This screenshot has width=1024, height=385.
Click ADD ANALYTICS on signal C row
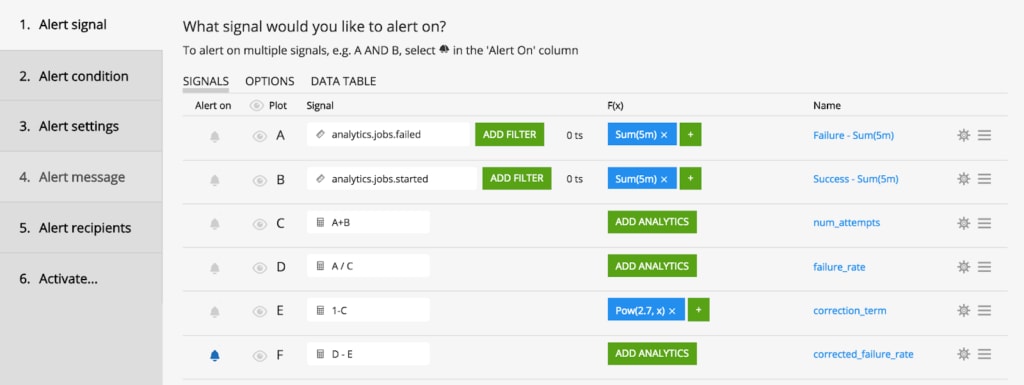(x=652, y=222)
